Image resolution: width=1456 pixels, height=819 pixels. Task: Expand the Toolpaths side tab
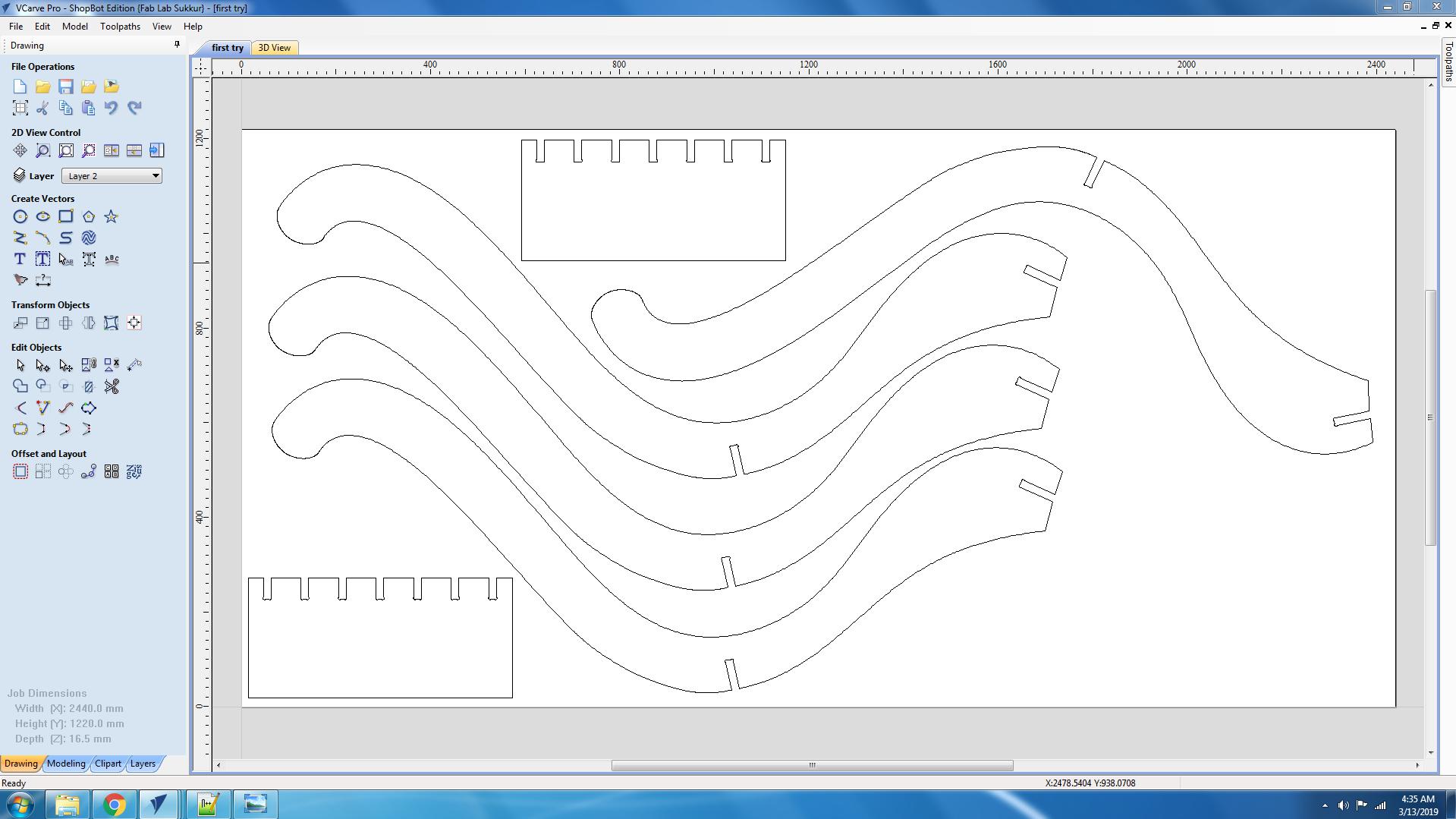(1448, 61)
